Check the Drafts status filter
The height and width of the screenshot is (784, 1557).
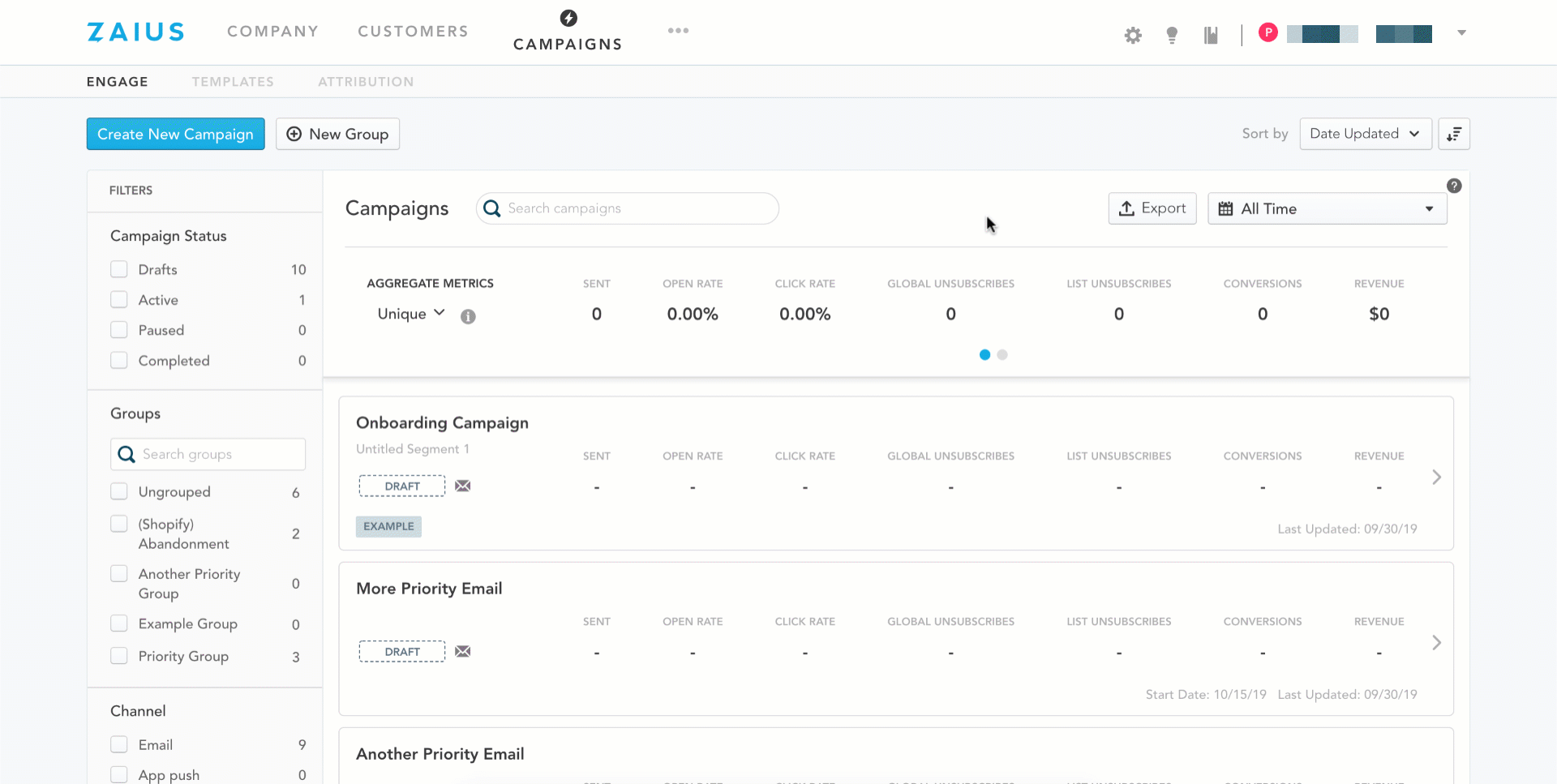(x=119, y=269)
